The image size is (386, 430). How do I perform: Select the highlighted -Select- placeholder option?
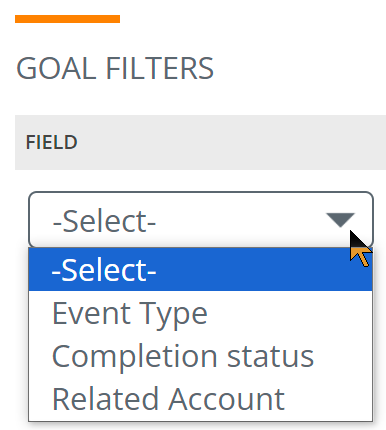[200, 270]
